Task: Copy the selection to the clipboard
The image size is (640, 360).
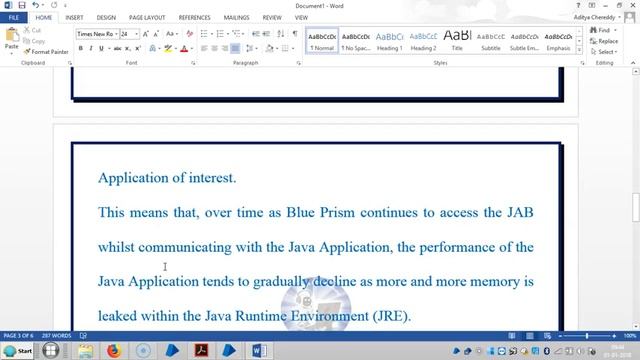Action: (x=34, y=41)
